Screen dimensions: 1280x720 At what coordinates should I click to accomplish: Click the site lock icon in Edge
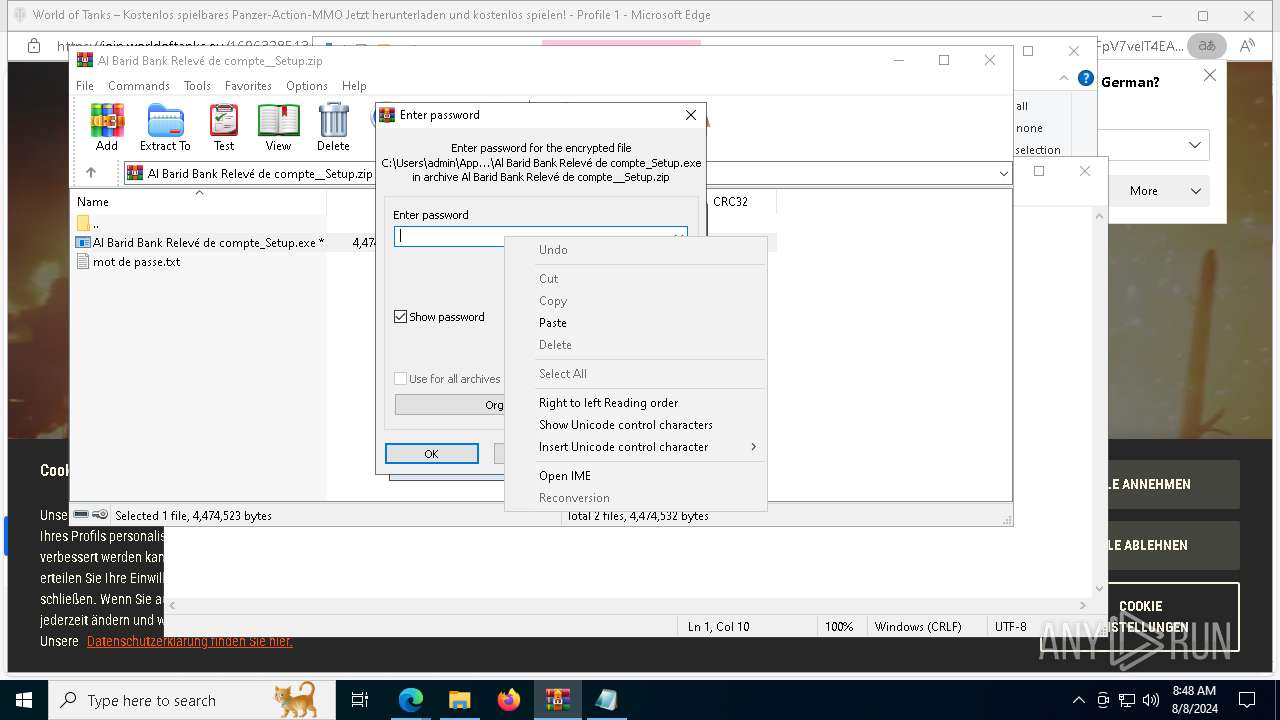[34, 46]
